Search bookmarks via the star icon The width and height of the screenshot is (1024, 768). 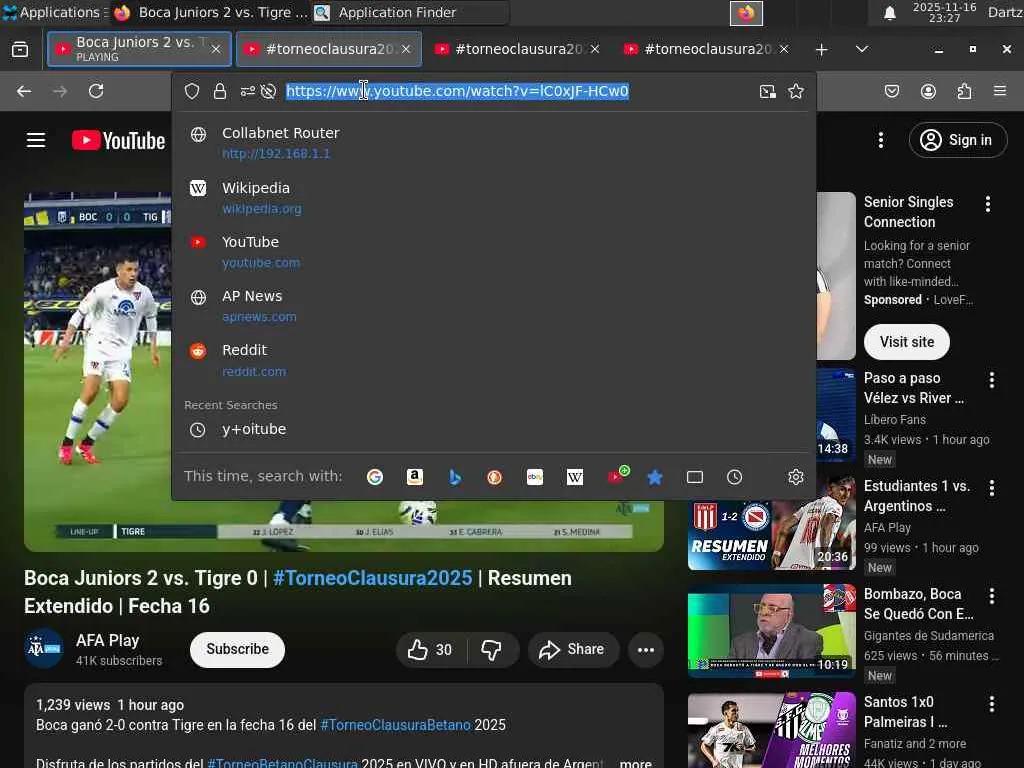(x=655, y=477)
